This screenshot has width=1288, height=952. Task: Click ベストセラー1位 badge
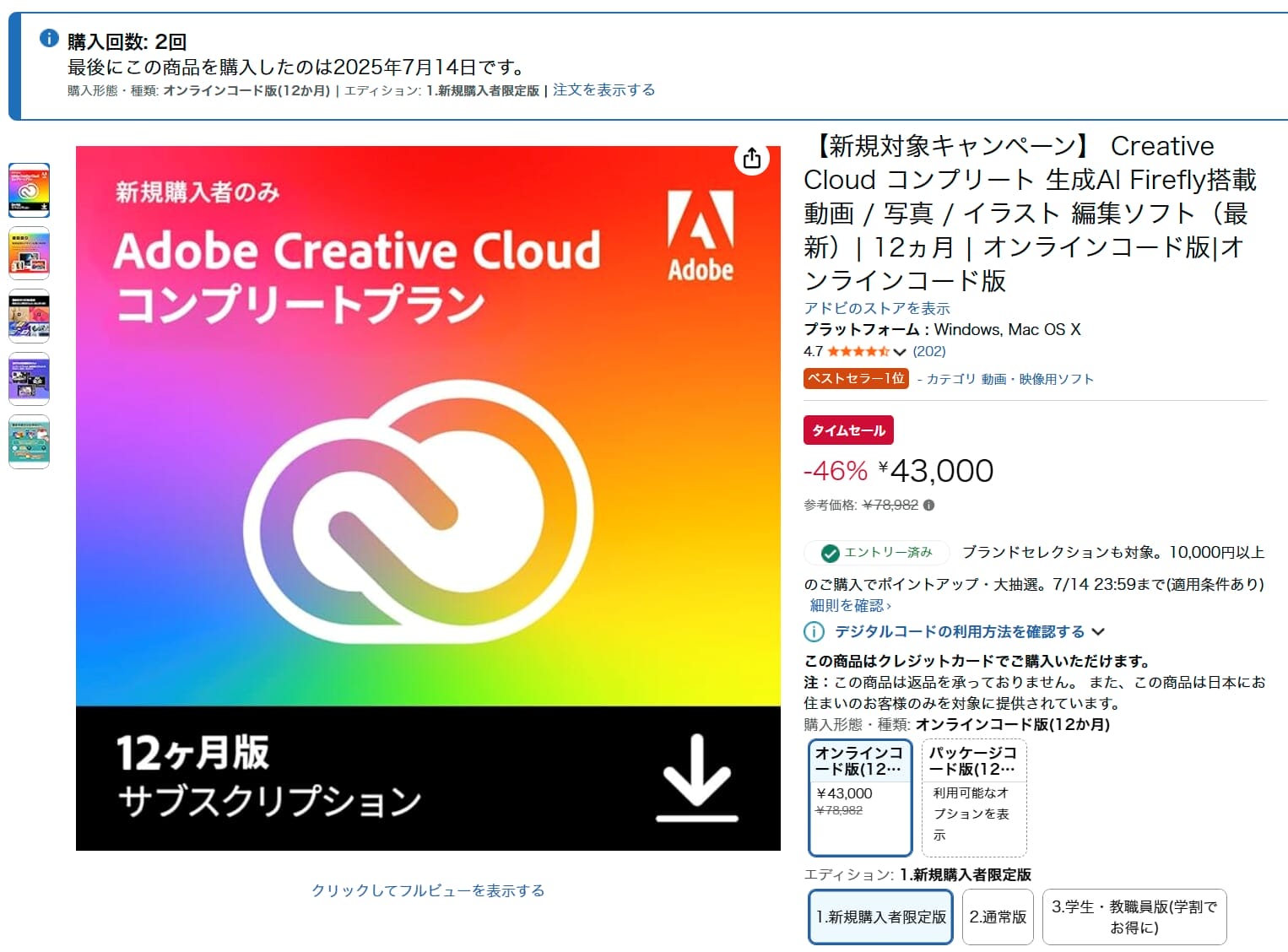click(x=856, y=379)
